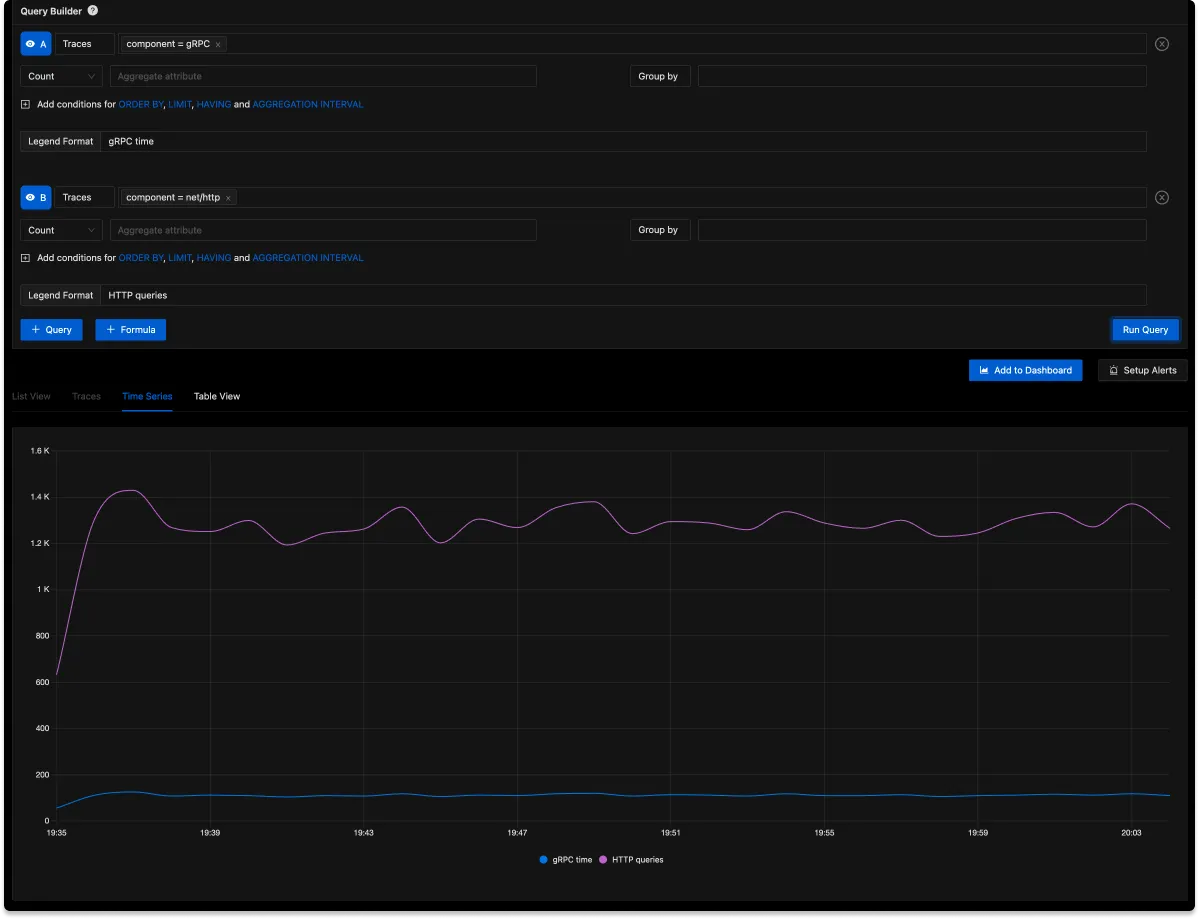This screenshot has height=919, width=1199.
Task: Focus Aggregate attribute field of query B
Action: [x=323, y=230]
